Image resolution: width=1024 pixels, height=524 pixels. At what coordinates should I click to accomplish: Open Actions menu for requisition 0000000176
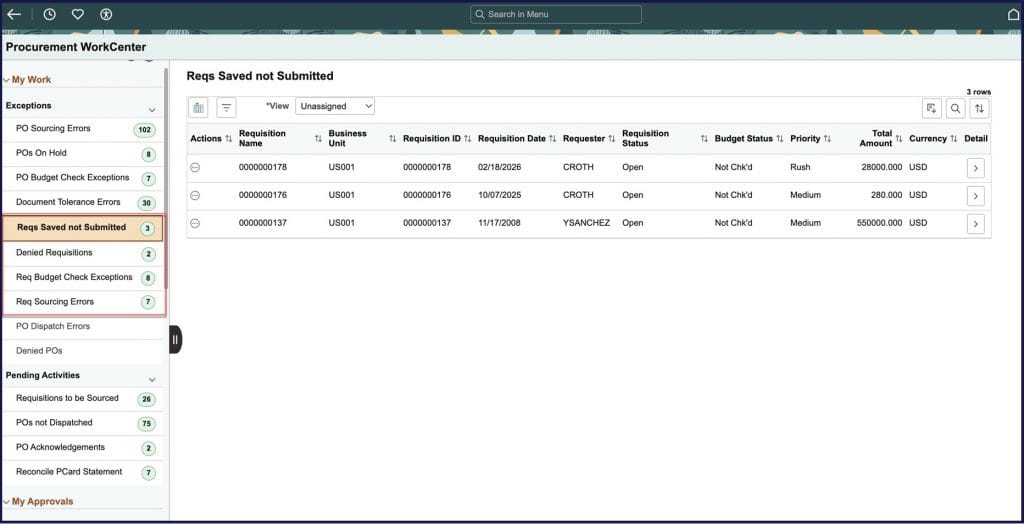coord(195,195)
